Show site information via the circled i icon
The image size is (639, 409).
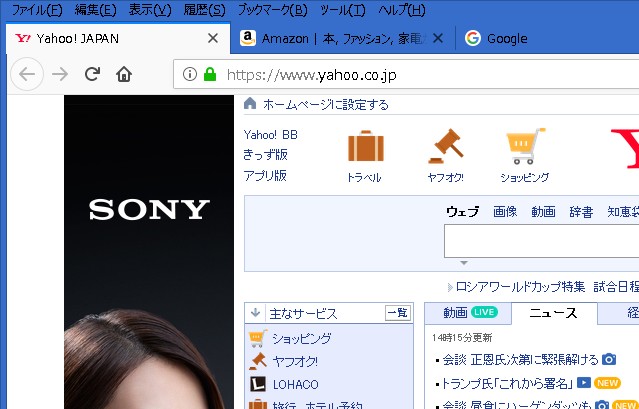pos(189,74)
